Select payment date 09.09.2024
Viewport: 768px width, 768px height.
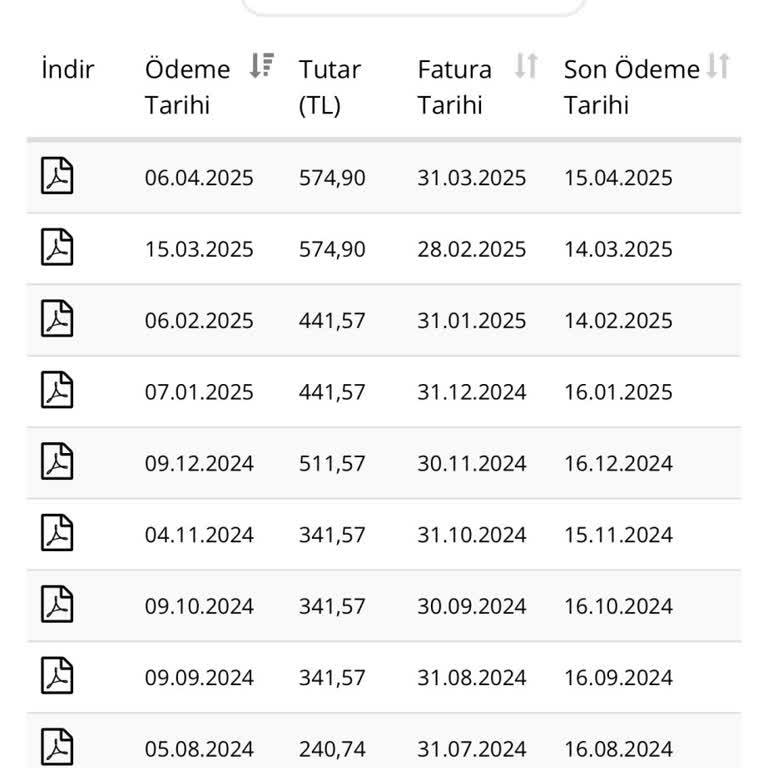point(199,678)
